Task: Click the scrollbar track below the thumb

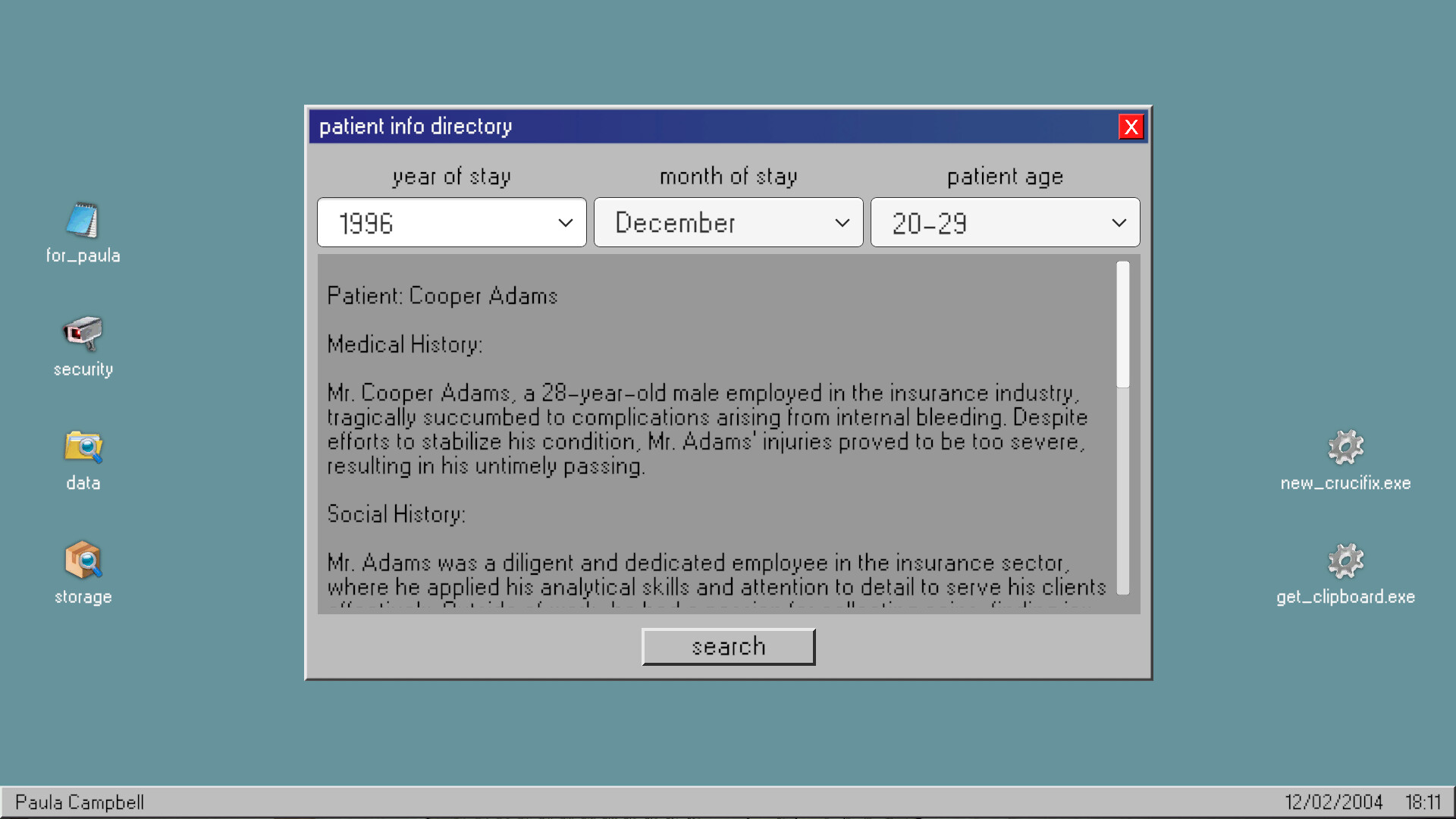Action: pos(1123,493)
